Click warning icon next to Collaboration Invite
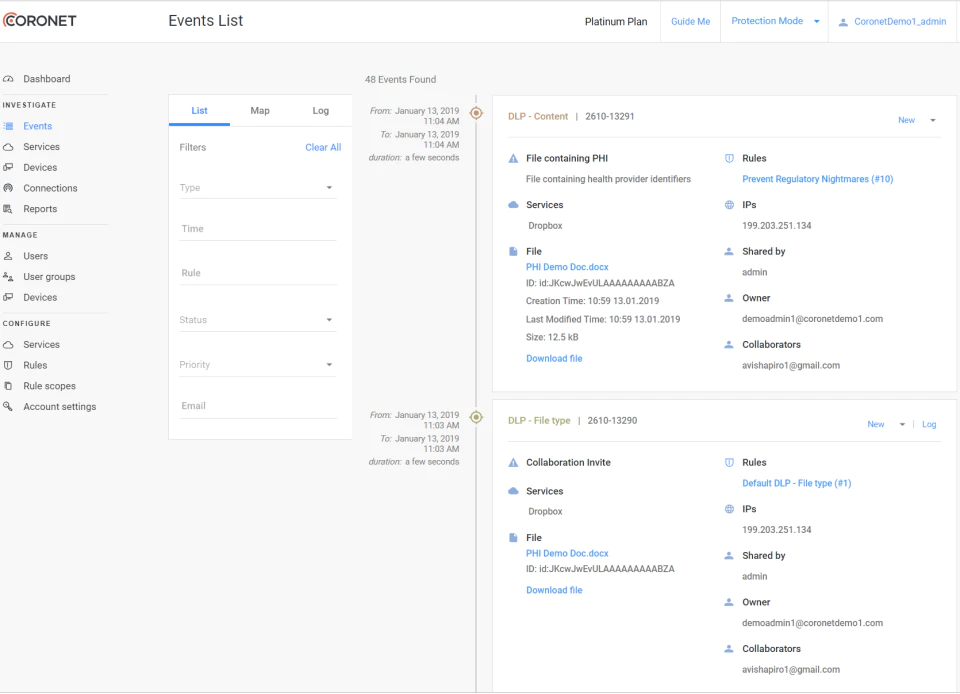The width and height of the screenshot is (960, 694). [x=513, y=463]
